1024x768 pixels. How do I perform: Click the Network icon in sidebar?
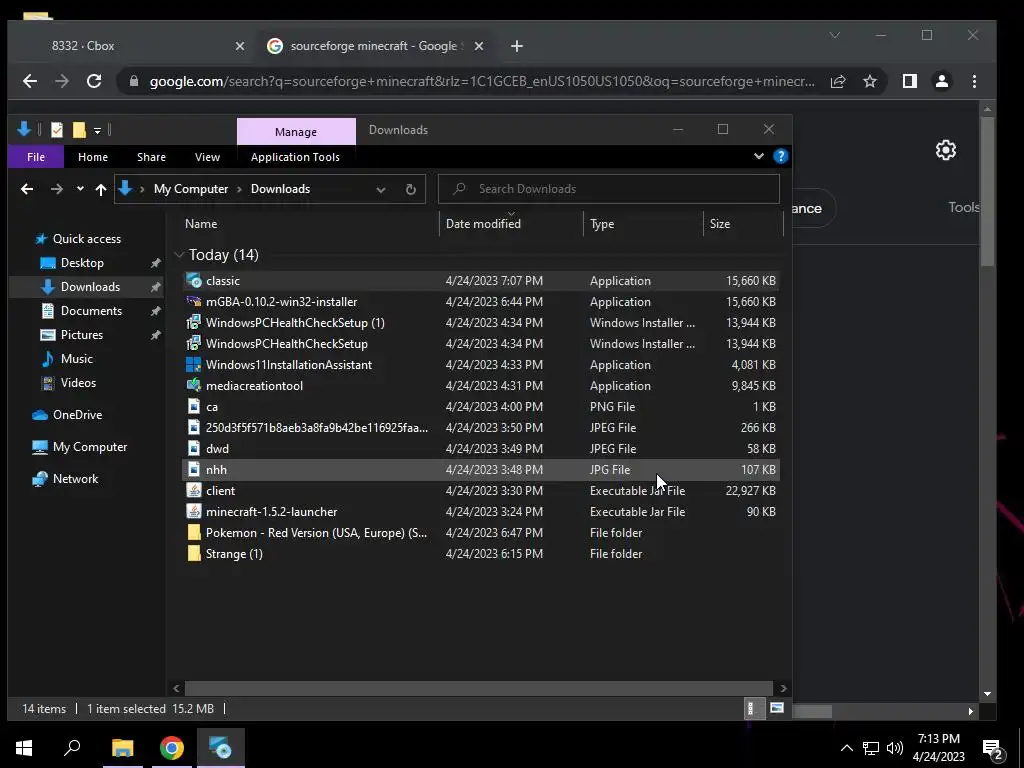coord(40,479)
